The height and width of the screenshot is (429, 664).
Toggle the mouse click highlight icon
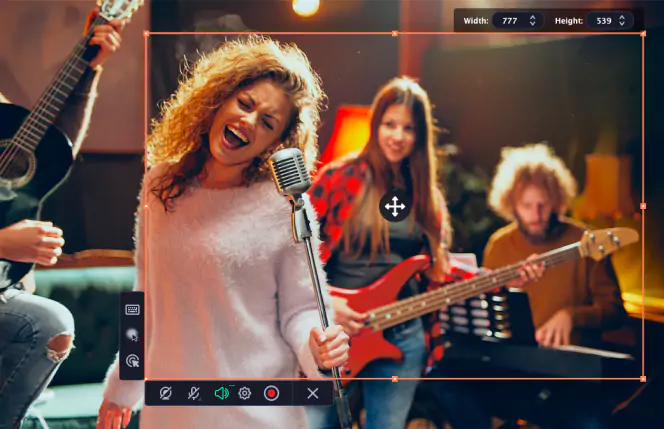point(133,361)
